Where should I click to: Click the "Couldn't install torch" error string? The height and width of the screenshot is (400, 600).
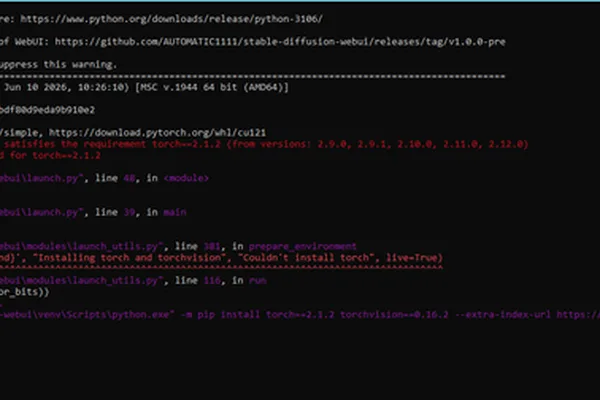coord(305,258)
